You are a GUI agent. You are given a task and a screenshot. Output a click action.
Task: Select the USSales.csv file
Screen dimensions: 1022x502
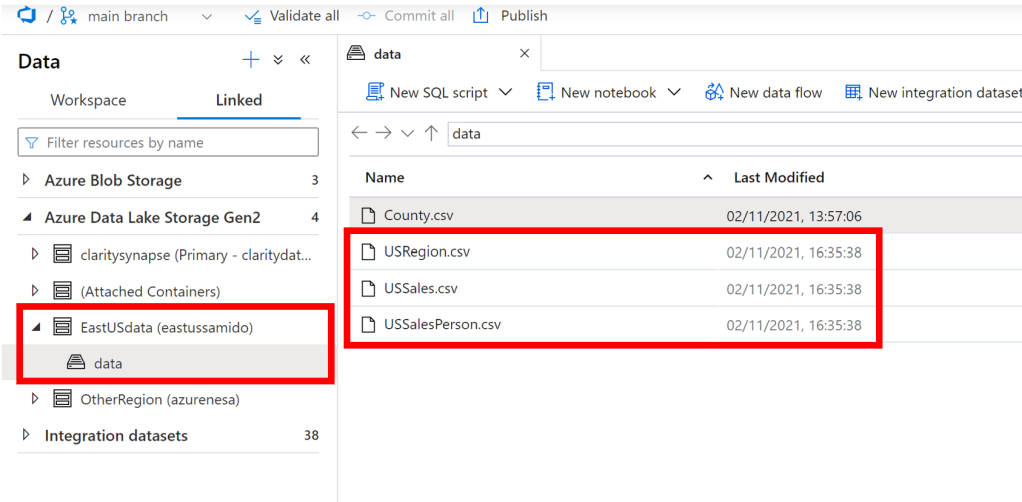(x=420, y=288)
